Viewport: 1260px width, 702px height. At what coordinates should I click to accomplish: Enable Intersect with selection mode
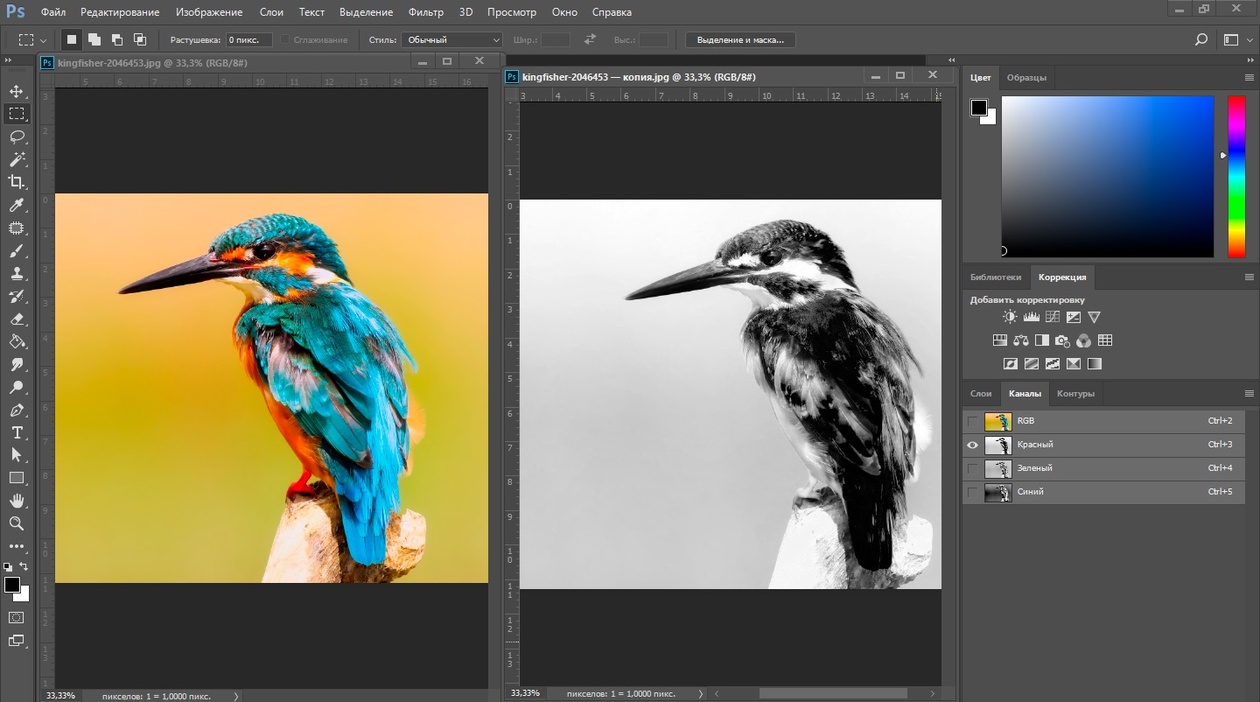click(140, 40)
